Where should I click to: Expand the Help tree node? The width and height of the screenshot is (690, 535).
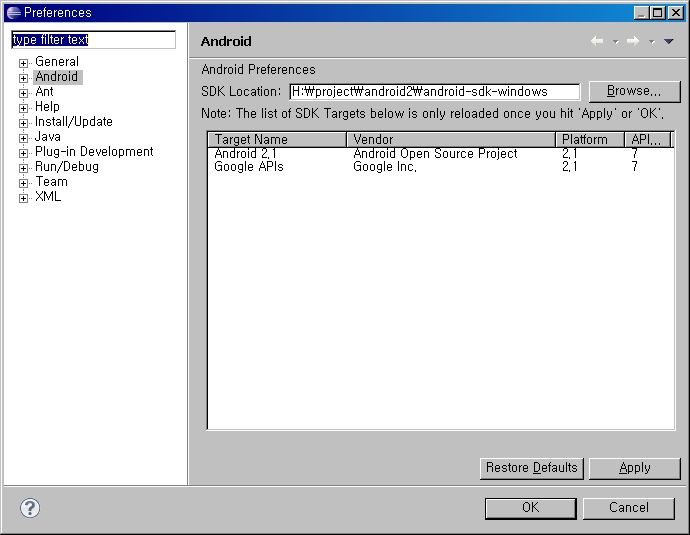coord(23,108)
